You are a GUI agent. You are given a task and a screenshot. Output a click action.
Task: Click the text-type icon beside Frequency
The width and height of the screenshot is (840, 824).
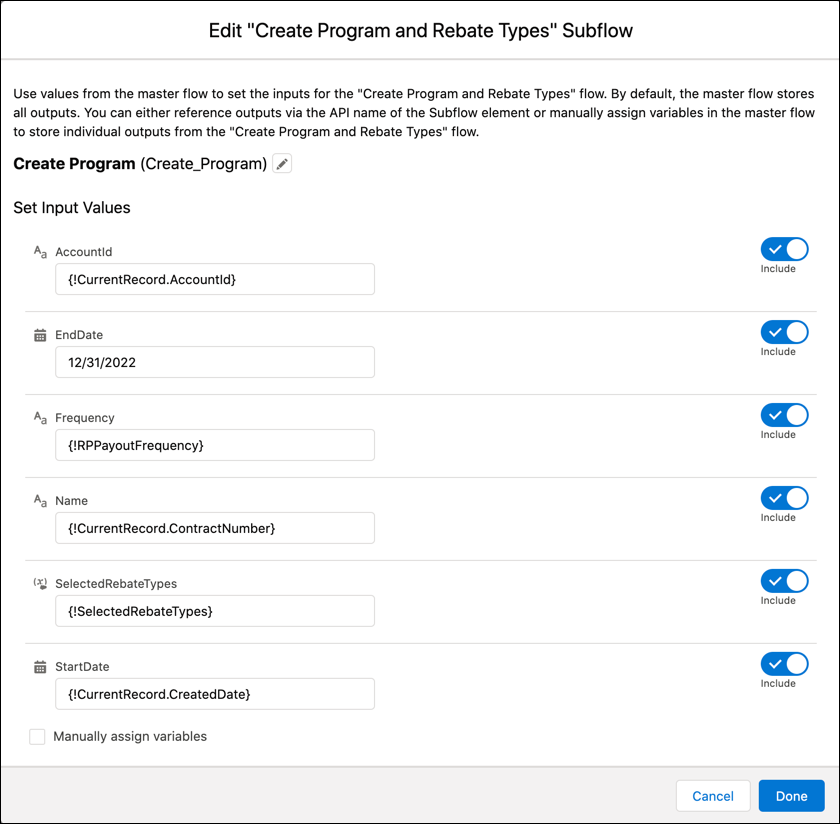[38, 417]
